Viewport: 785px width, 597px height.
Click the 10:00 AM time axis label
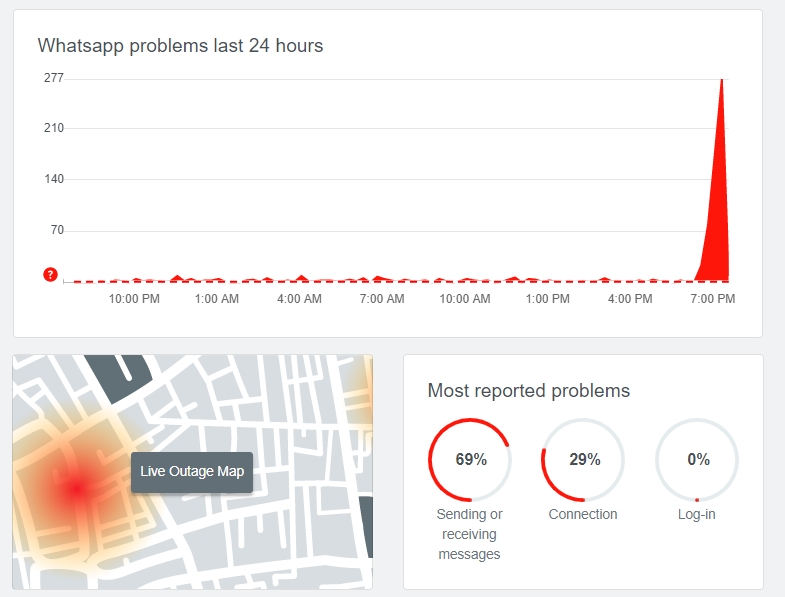coord(465,299)
